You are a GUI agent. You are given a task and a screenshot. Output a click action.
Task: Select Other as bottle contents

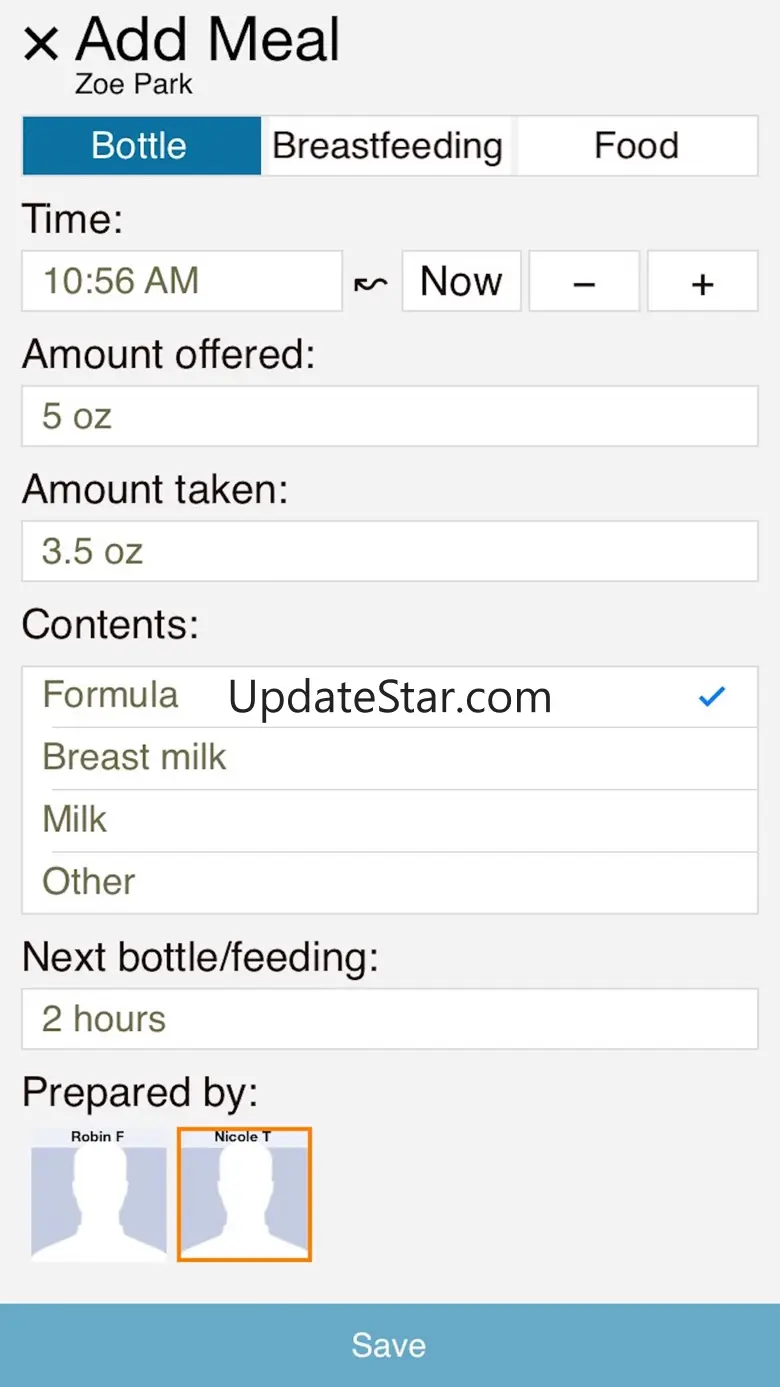pyautogui.click(x=89, y=882)
